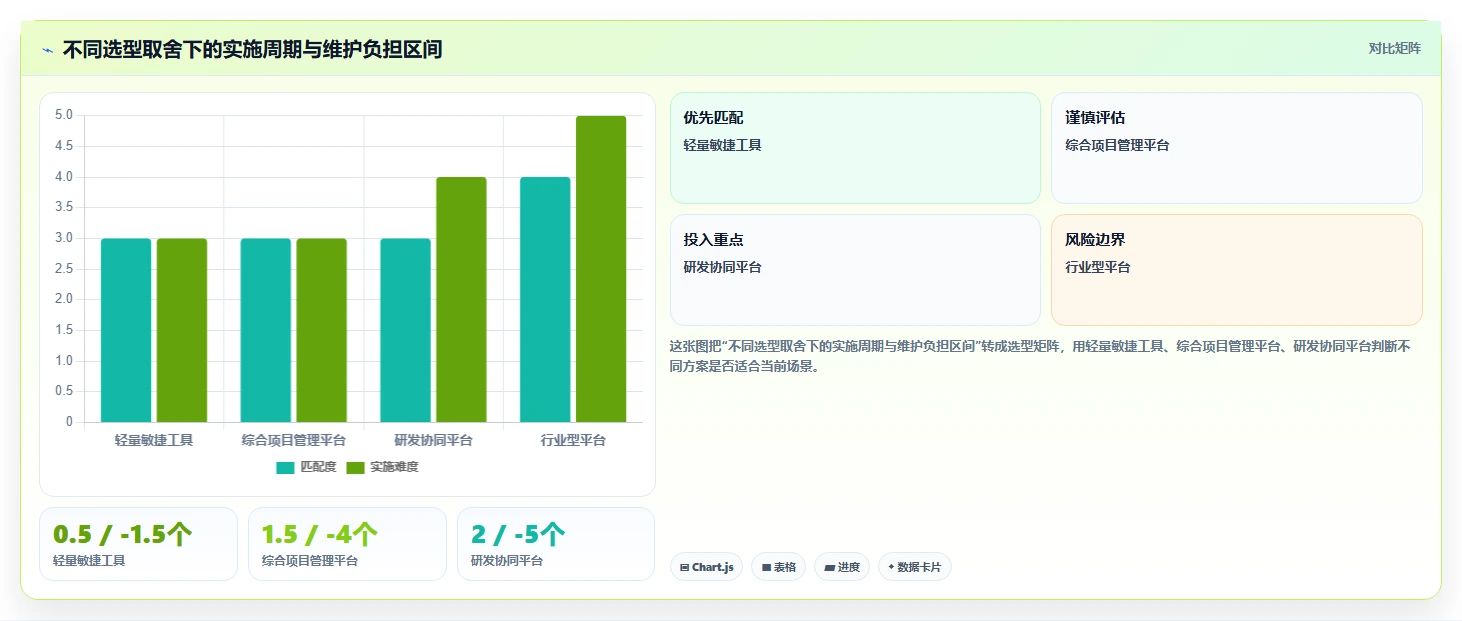
Task: Click the 1.5 / -4个 stat card
Action: pyautogui.click(x=347, y=544)
